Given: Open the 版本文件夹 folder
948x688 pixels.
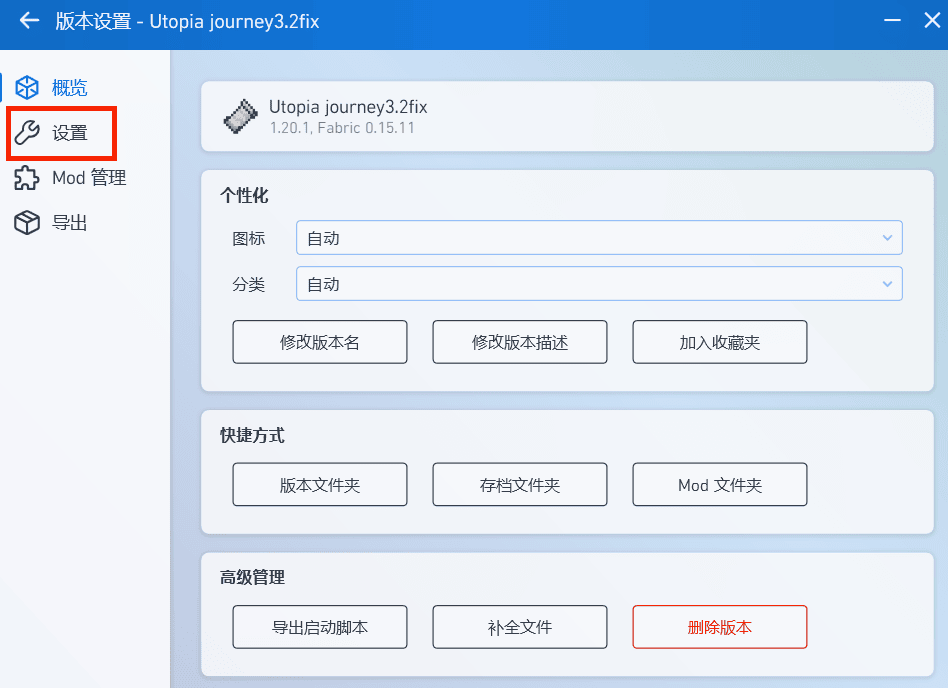Looking at the screenshot, I should (320, 484).
